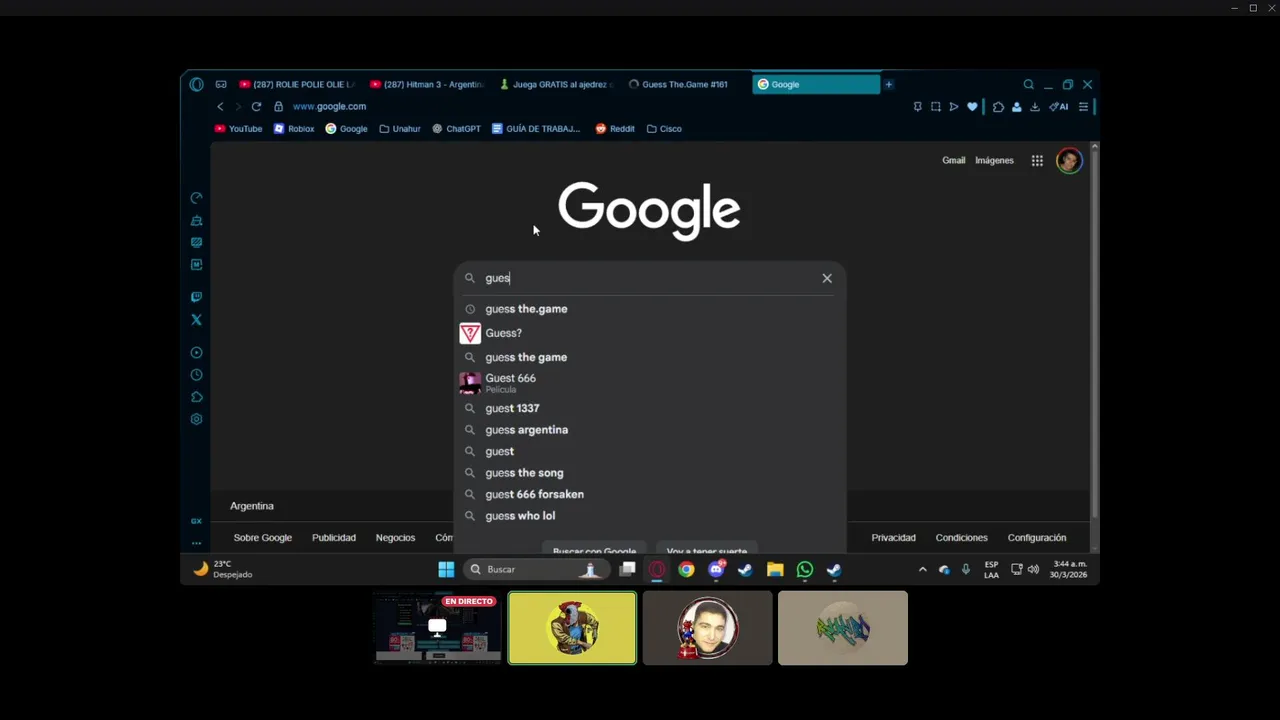Reload the page with refresh icon
The height and width of the screenshot is (720, 1280).
point(256,107)
